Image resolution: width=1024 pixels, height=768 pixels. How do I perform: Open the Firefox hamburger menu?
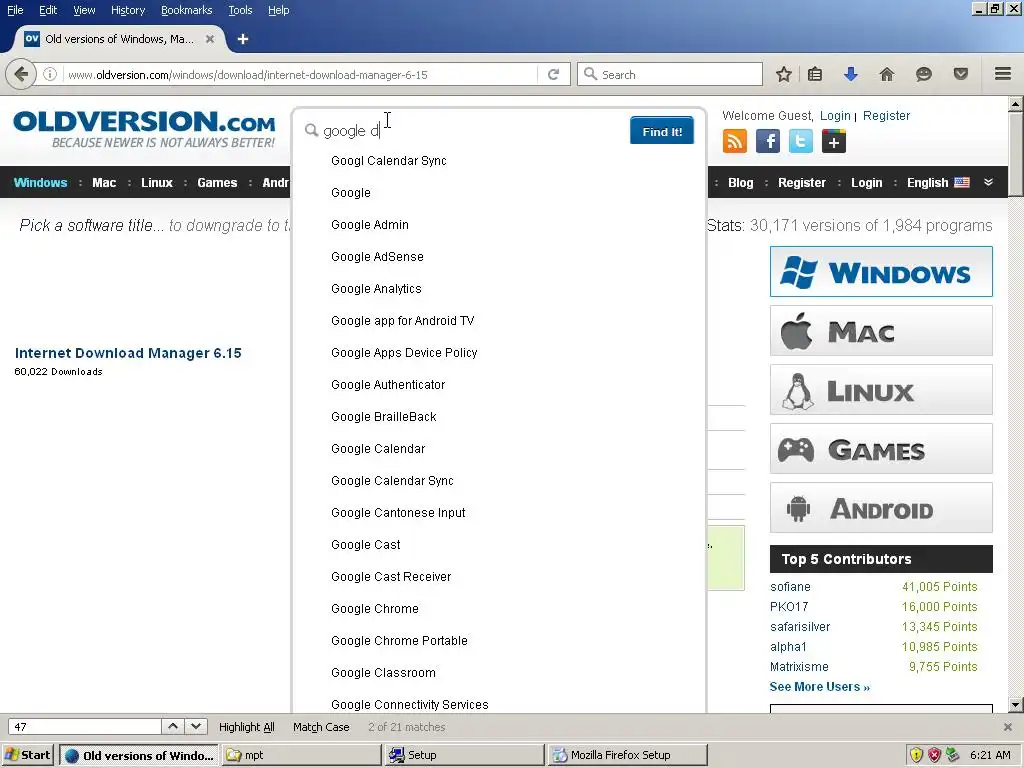1003,74
